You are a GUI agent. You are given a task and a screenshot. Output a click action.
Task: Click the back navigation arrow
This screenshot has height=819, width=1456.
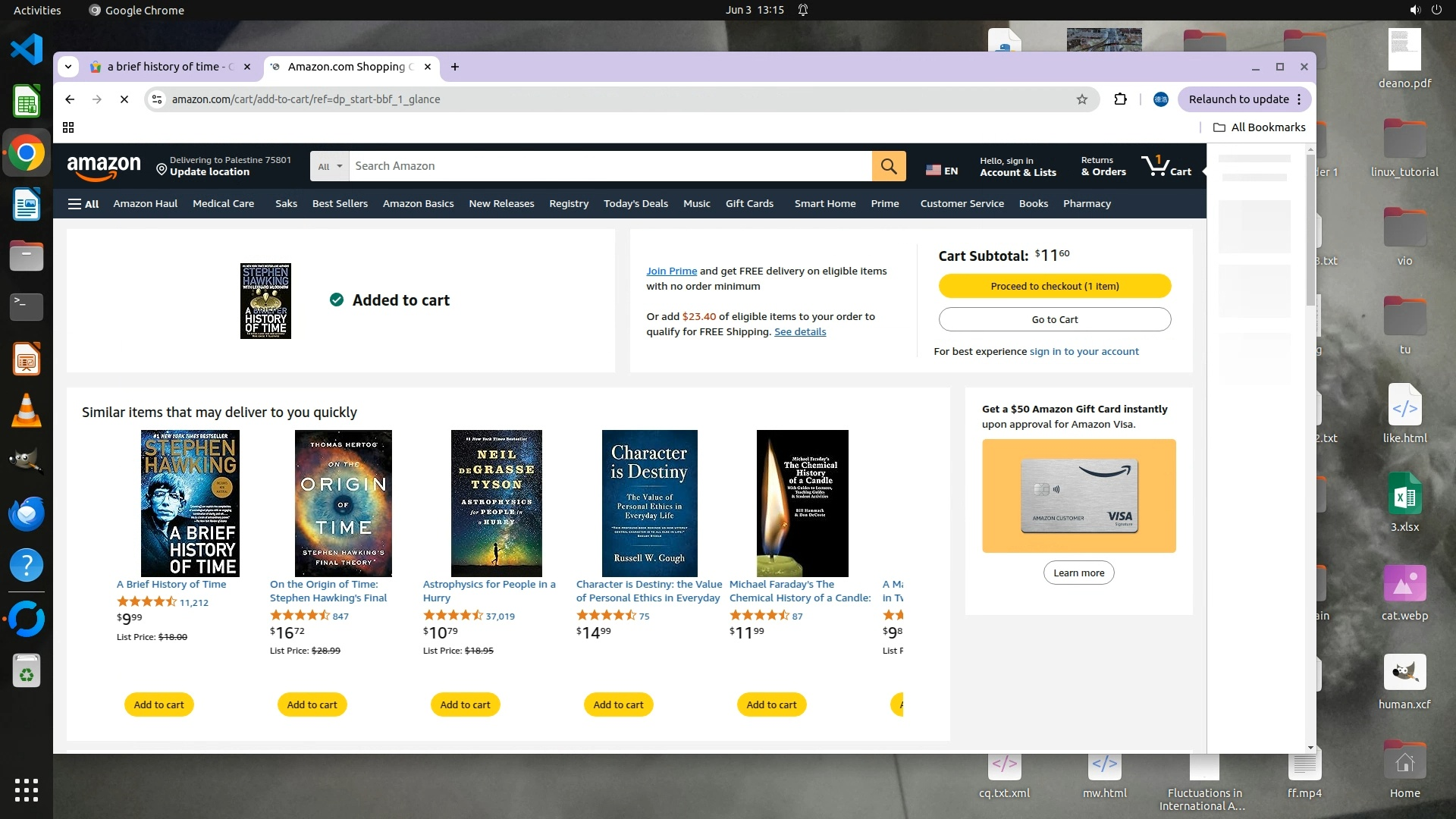tap(70, 99)
